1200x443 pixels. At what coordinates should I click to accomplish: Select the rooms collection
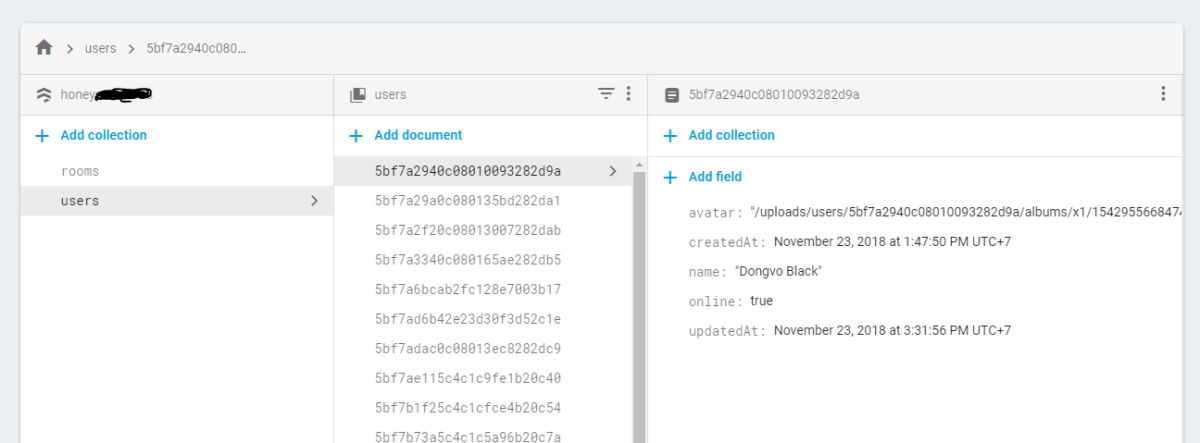click(x=80, y=171)
